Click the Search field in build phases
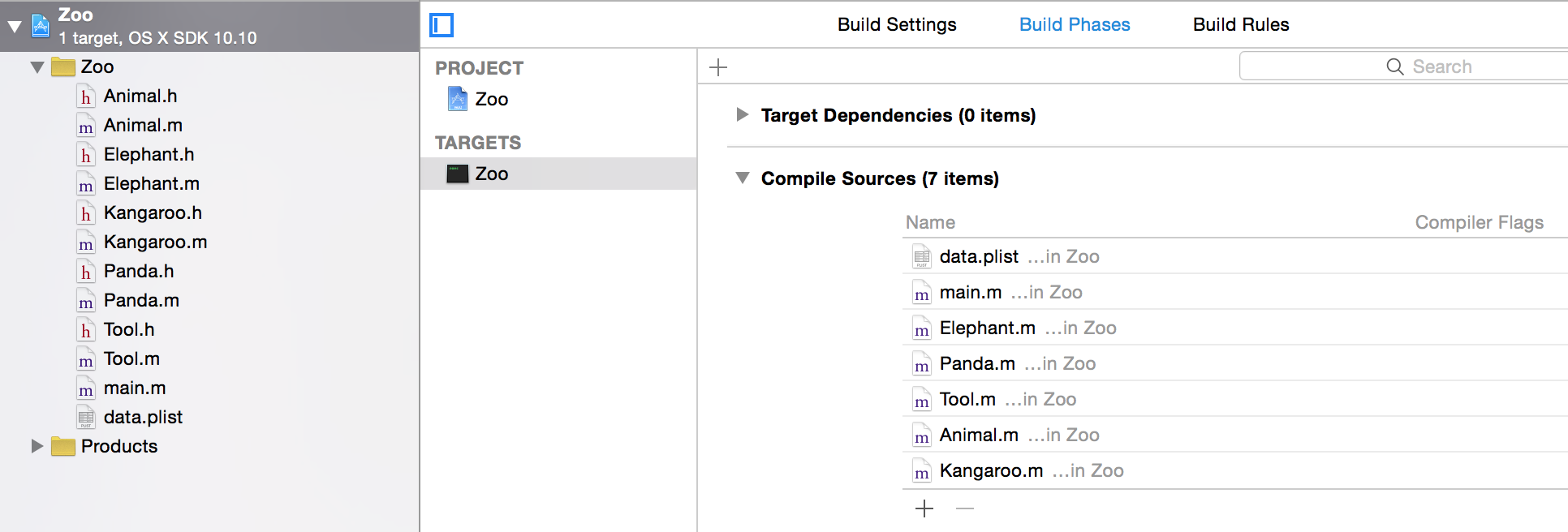1568x532 pixels. click(x=1404, y=66)
